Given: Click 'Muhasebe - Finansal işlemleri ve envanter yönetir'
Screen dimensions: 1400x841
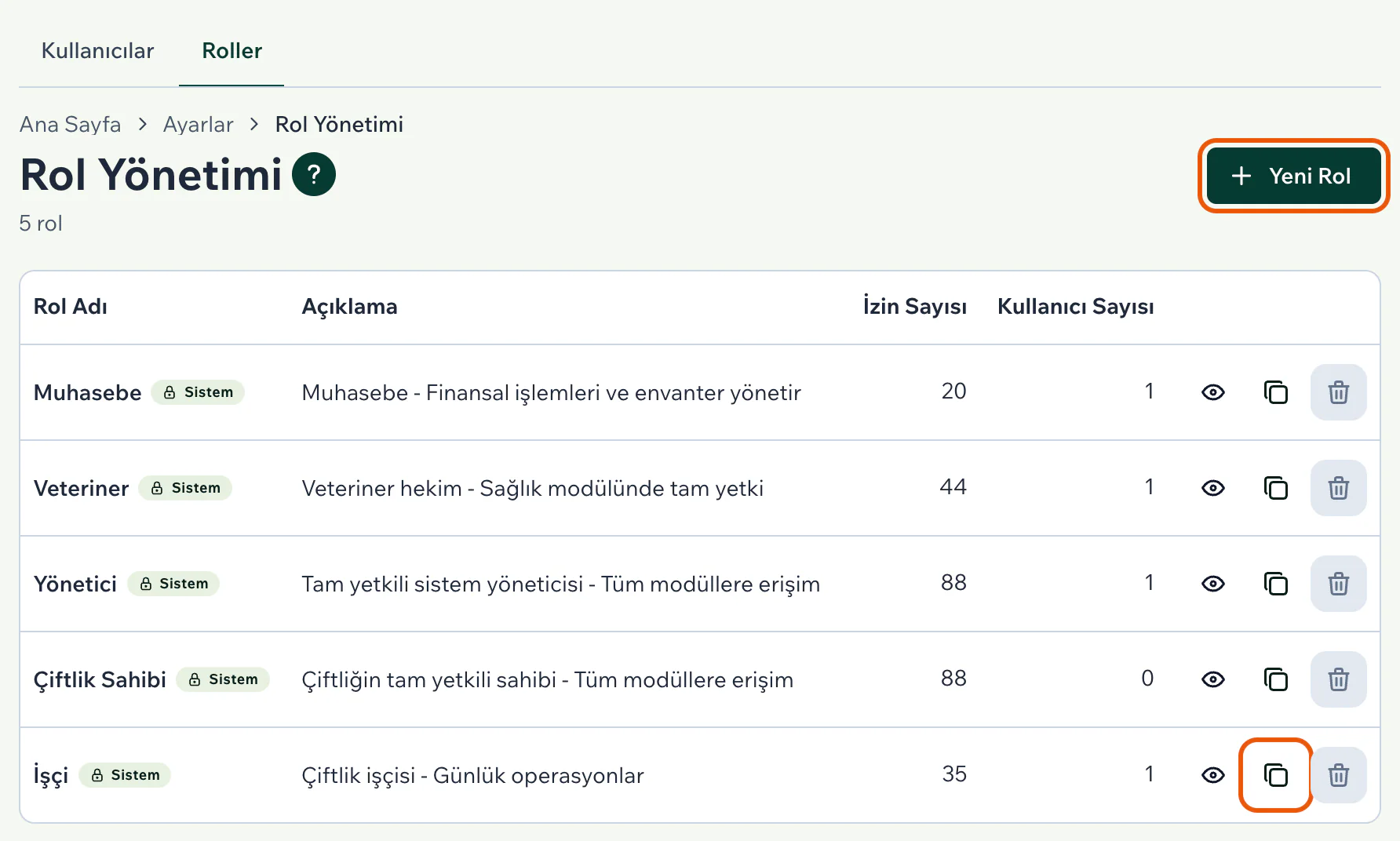Looking at the screenshot, I should 551,392.
